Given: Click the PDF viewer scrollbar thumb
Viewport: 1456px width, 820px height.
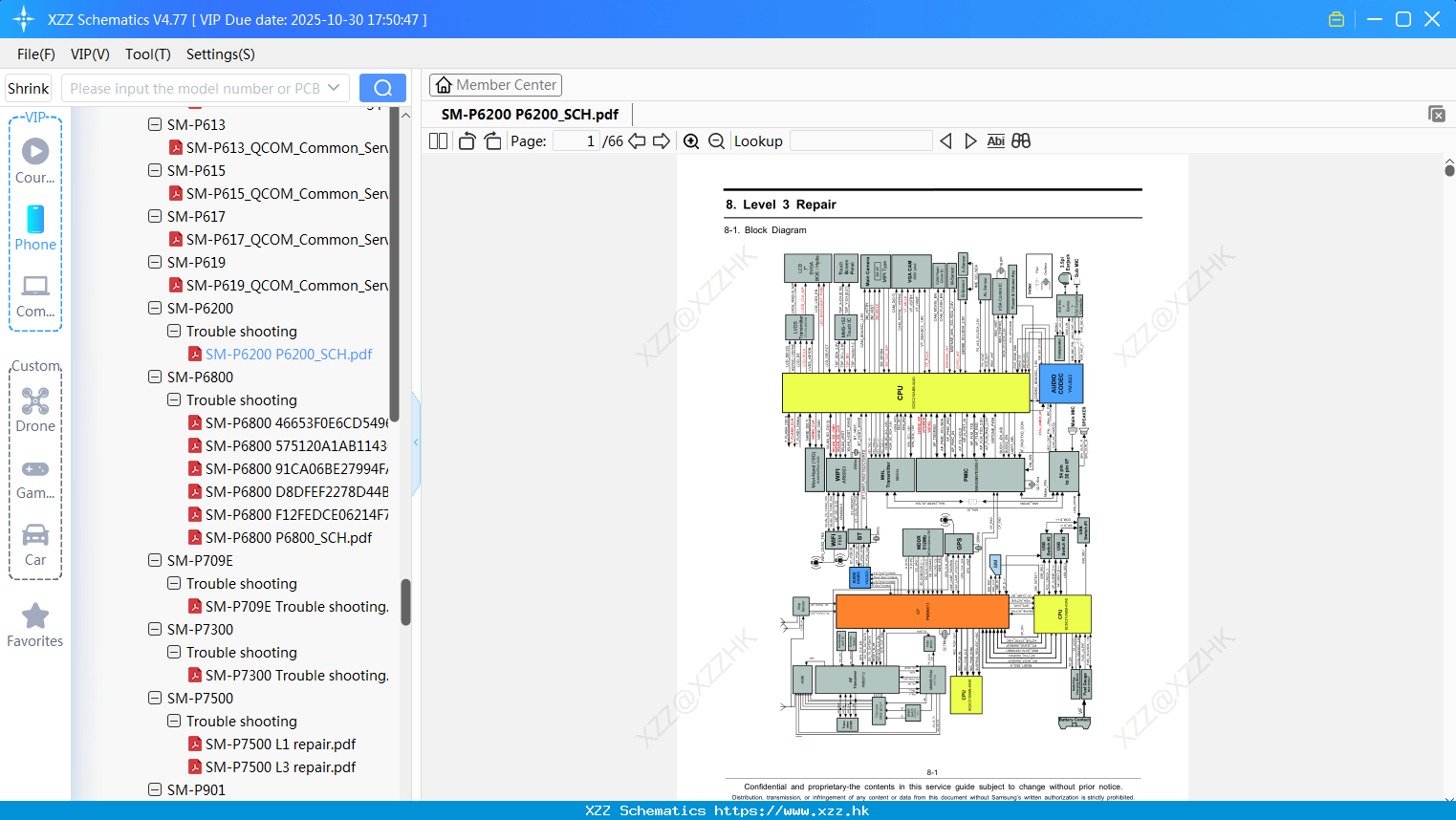Looking at the screenshot, I should point(1449,170).
